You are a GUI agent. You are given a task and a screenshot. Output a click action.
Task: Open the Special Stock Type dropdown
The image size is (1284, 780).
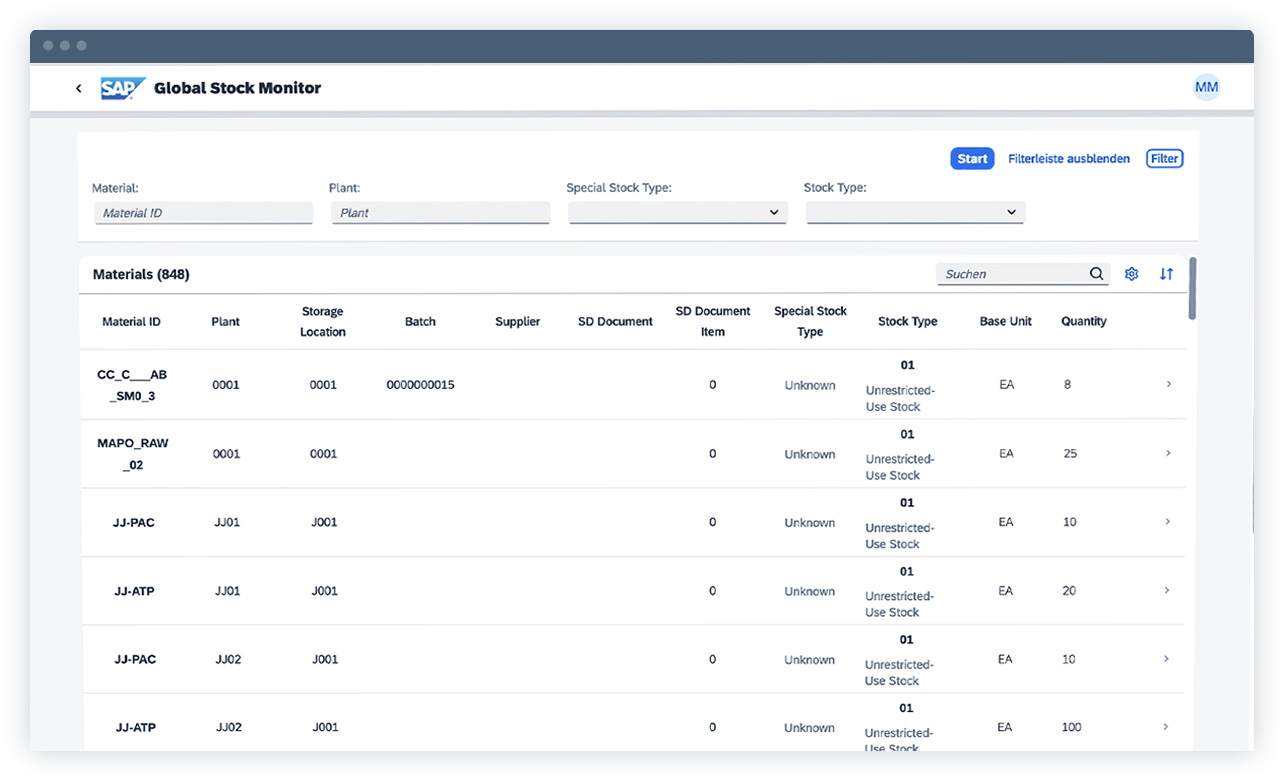coord(677,212)
